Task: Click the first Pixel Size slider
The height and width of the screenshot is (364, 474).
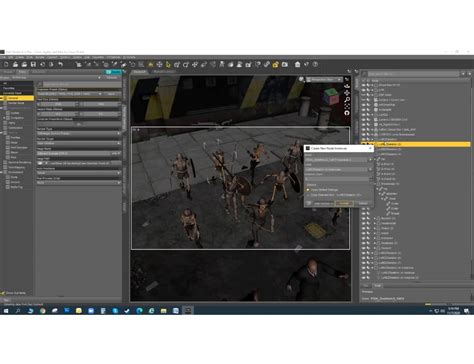Action: 58,104
